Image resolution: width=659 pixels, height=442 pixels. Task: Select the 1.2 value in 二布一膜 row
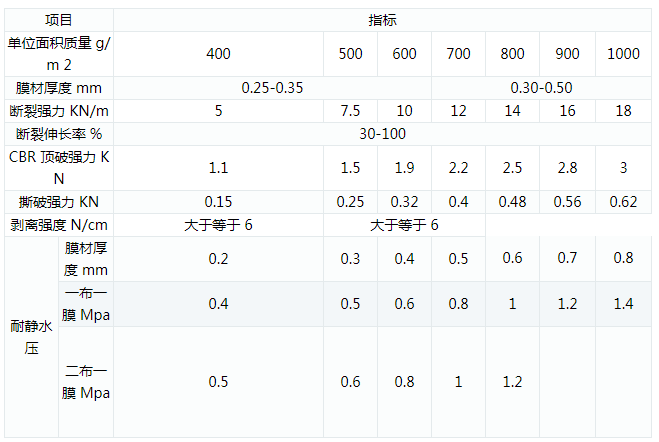tap(512, 382)
